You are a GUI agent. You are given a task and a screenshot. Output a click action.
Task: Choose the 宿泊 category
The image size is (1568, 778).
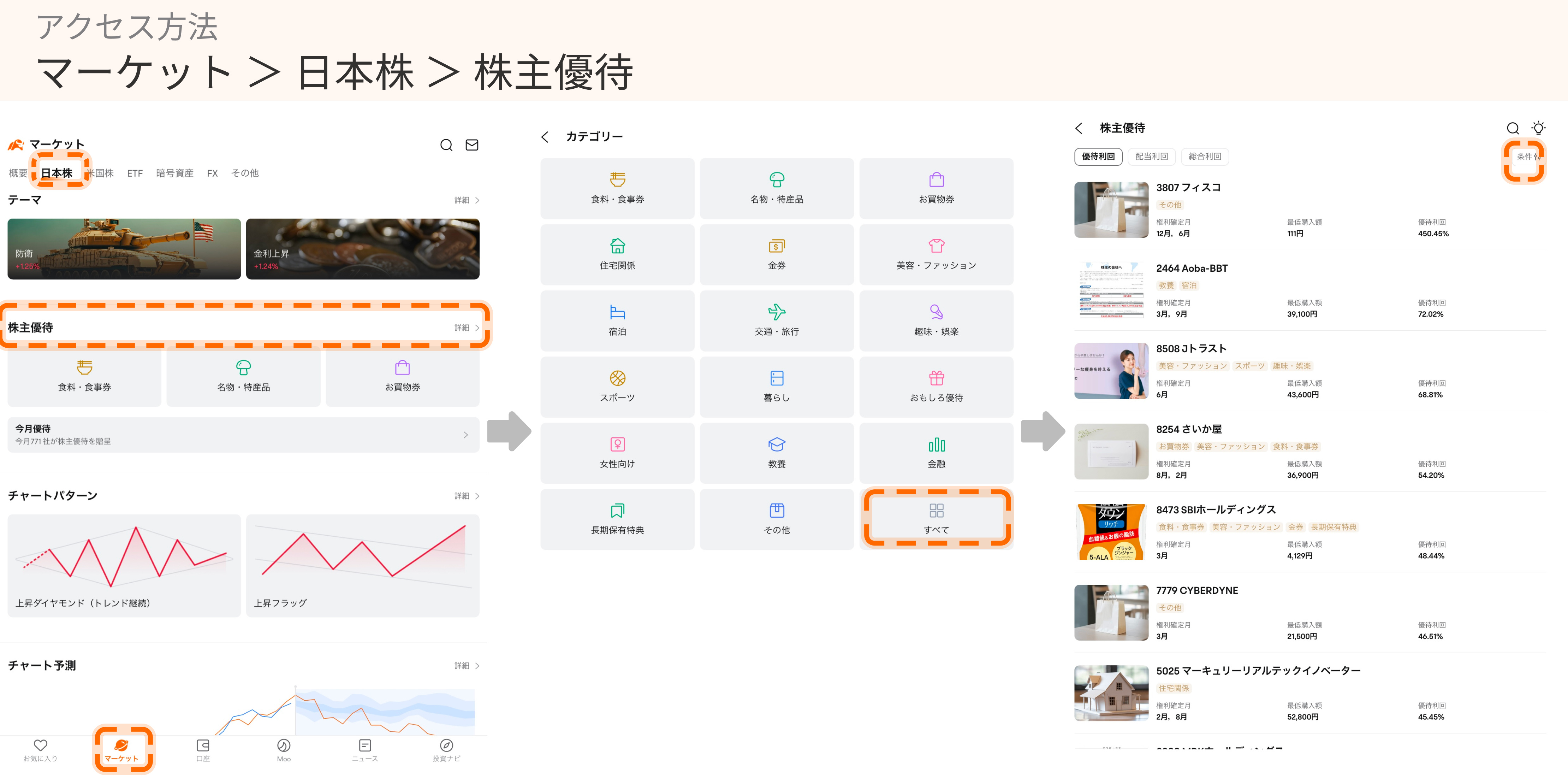pos(617,321)
